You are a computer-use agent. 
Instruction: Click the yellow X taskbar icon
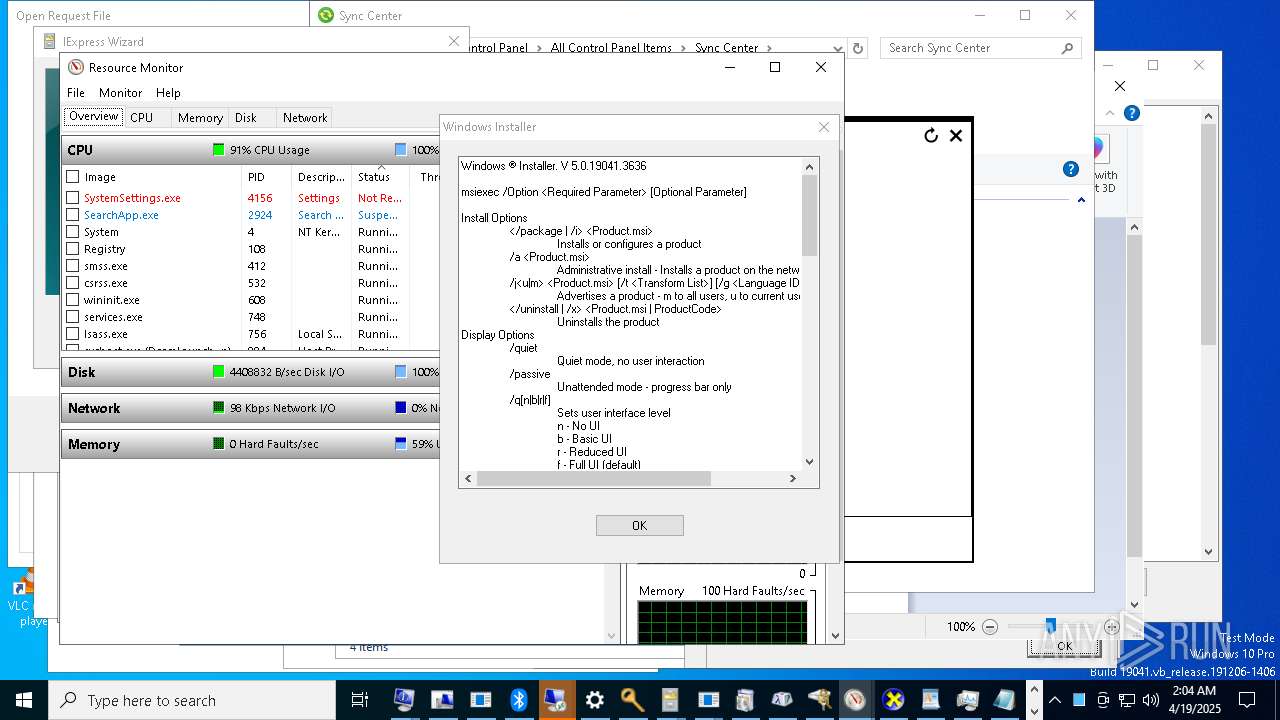click(x=893, y=700)
